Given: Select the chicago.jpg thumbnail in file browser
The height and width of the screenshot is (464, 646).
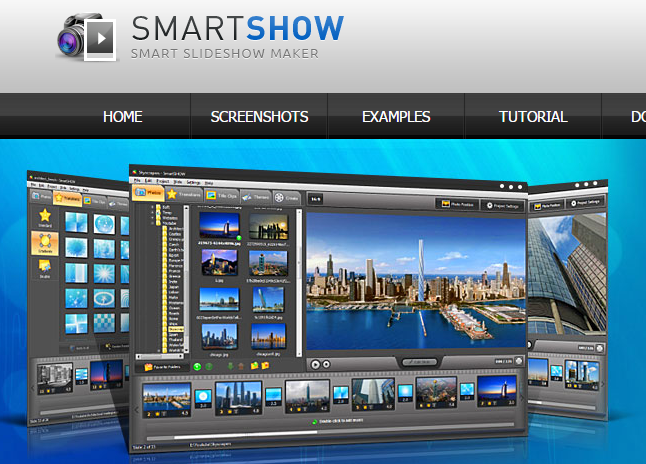Looking at the screenshot, I should click(219, 337).
